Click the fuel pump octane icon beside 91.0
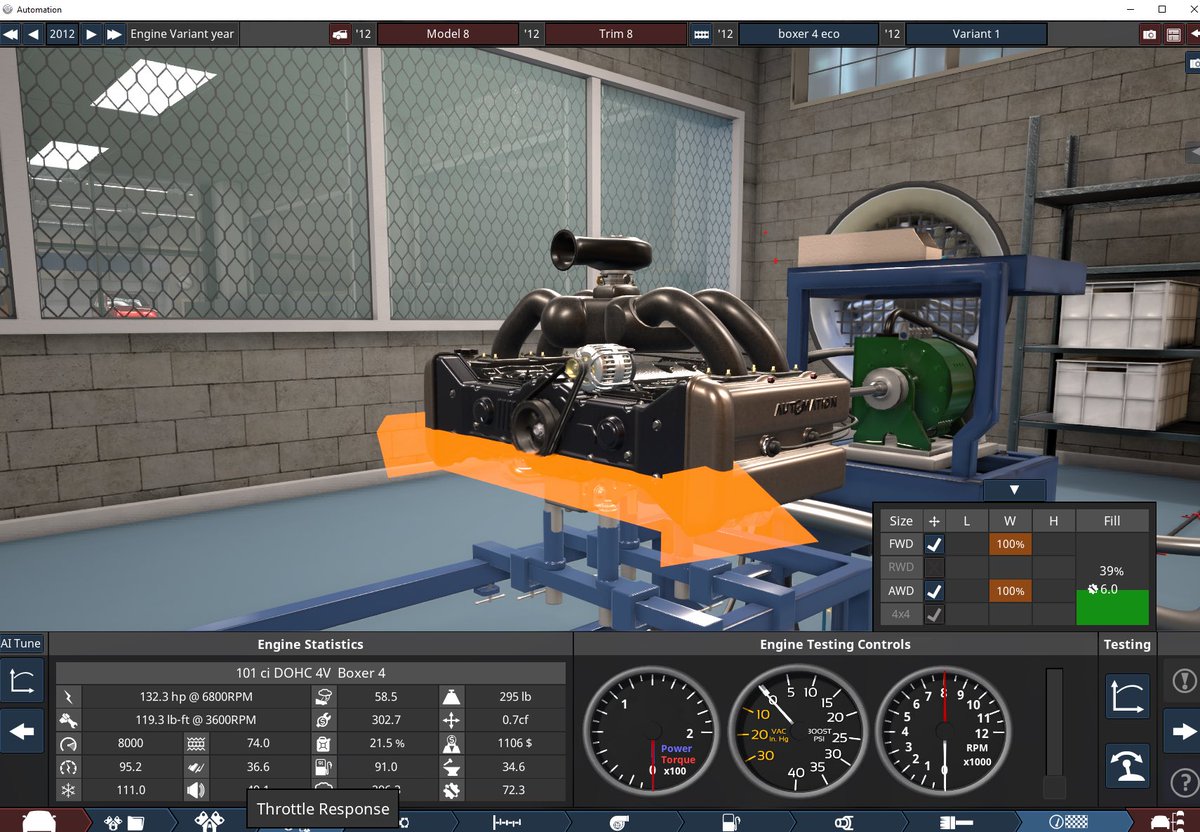 coord(323,767)
